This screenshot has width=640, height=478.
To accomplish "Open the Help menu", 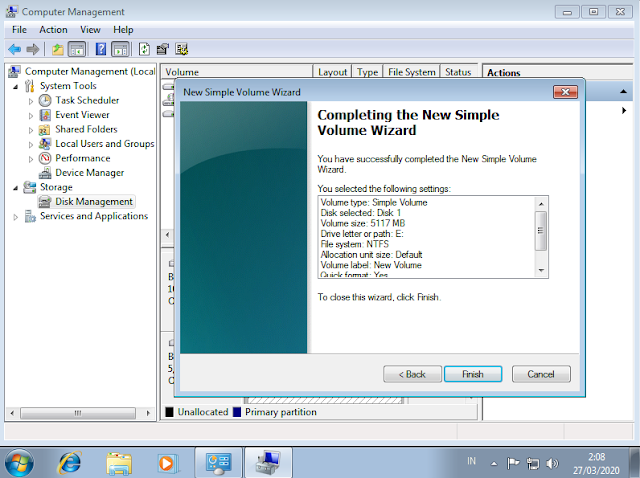I will pyautogui.click(x=123, y=30).
